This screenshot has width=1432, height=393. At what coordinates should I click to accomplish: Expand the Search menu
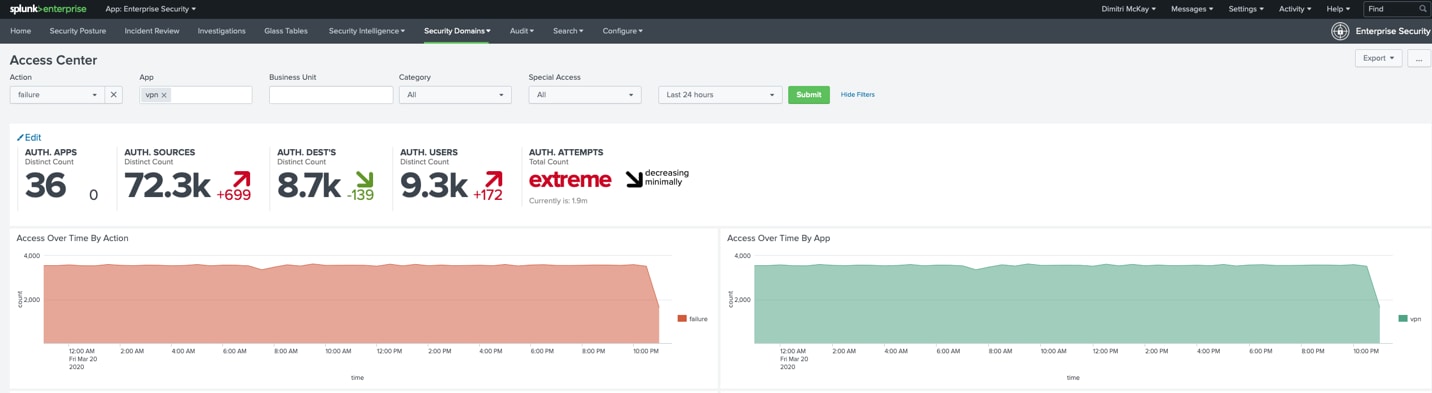coord(568,31)
